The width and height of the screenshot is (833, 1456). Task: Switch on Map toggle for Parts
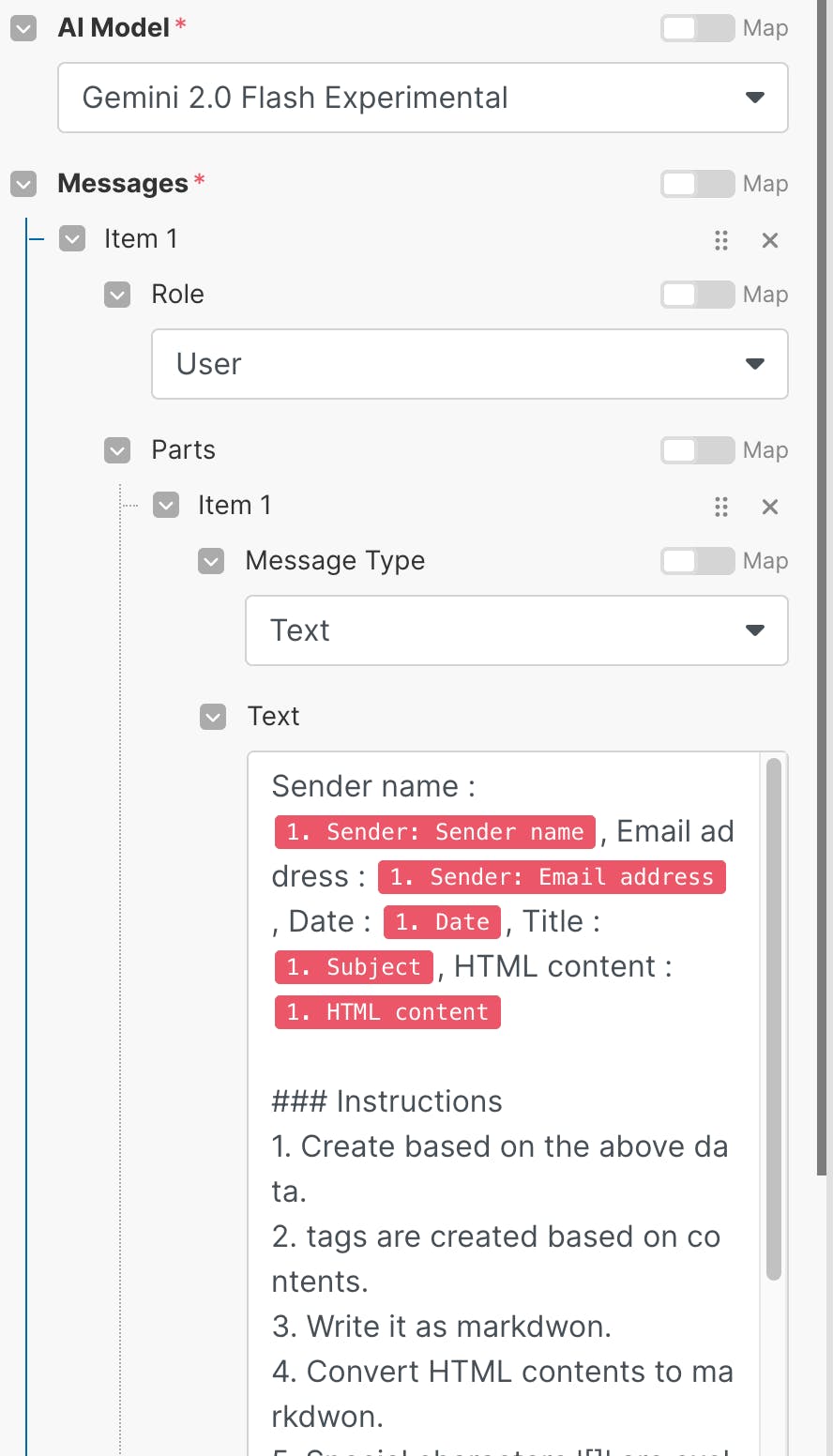pyautogui.click(x=697, y=450)
